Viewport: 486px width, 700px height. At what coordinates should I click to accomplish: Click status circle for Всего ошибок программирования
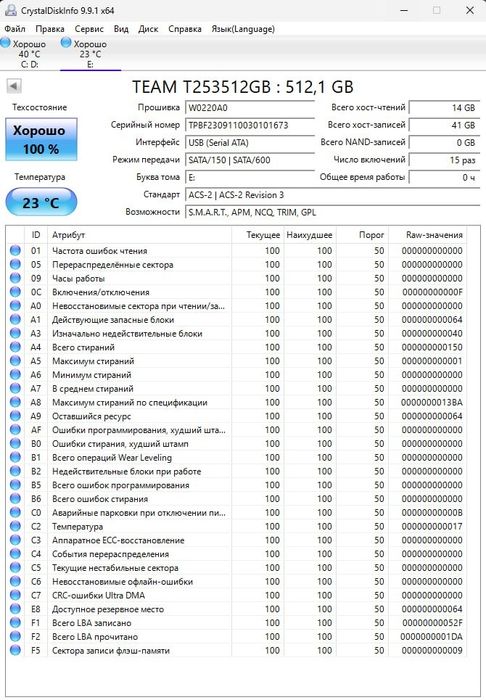15,485
